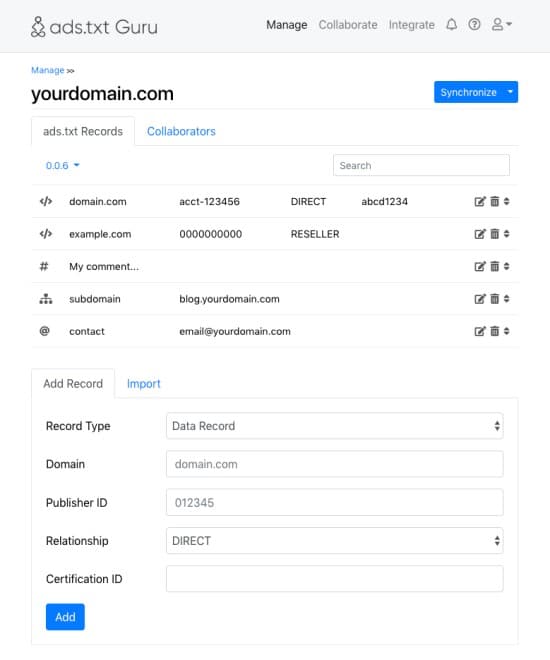Edit the domain.com record
This screenshot has height=660, width=550.
[480, 202]
